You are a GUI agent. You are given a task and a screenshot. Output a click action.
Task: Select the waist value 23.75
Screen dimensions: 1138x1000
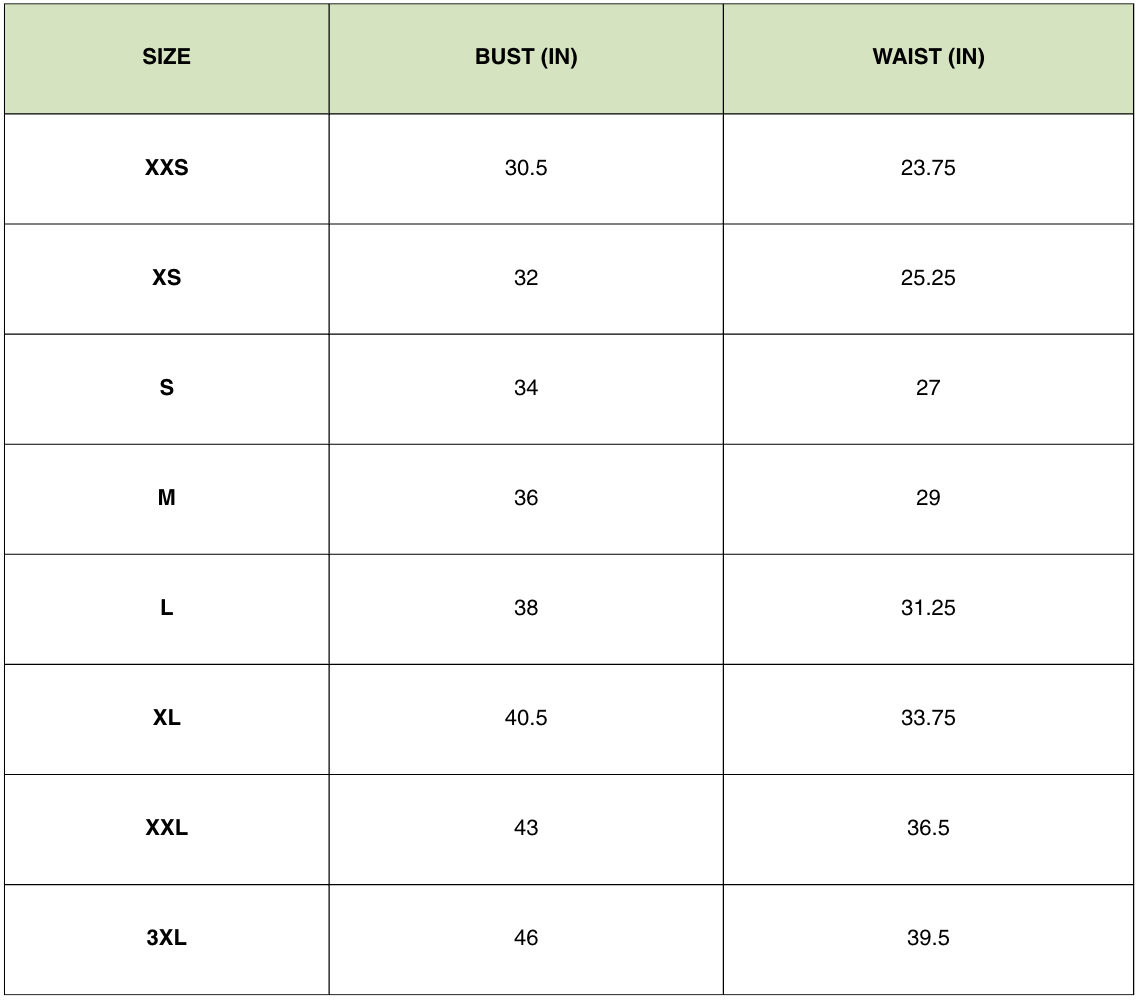pyautogui.click(x=928, y=168)
